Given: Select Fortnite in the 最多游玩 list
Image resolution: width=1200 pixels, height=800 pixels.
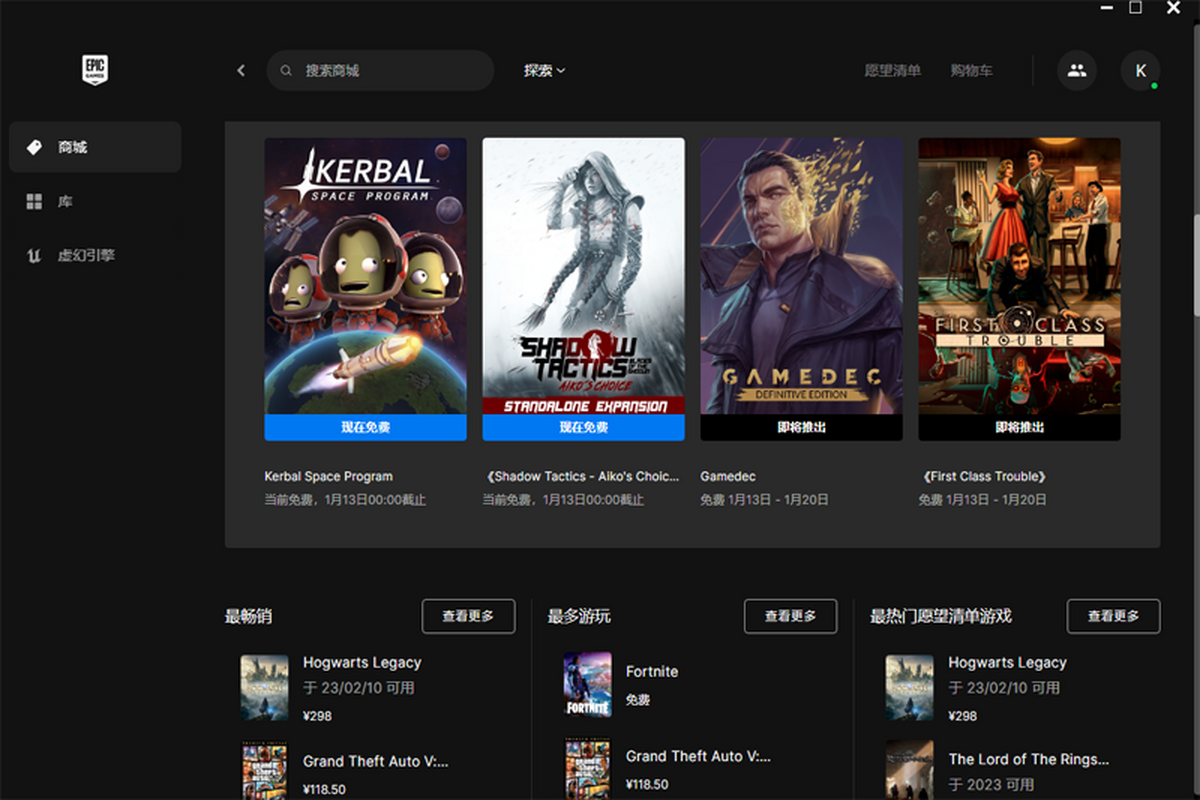Looking at the screenshot, I should pyautogui.click(x=651, y=672).
